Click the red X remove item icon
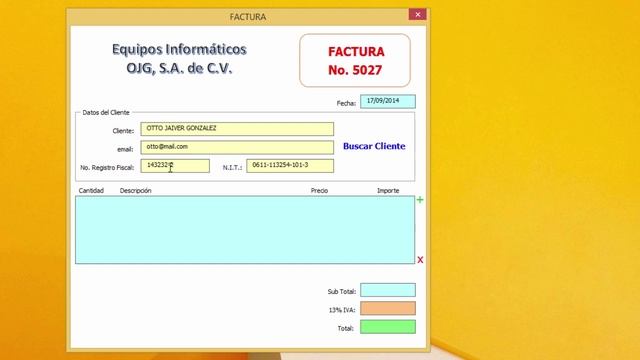Viewport: 640px width, 360px height. tap(420, 260)
